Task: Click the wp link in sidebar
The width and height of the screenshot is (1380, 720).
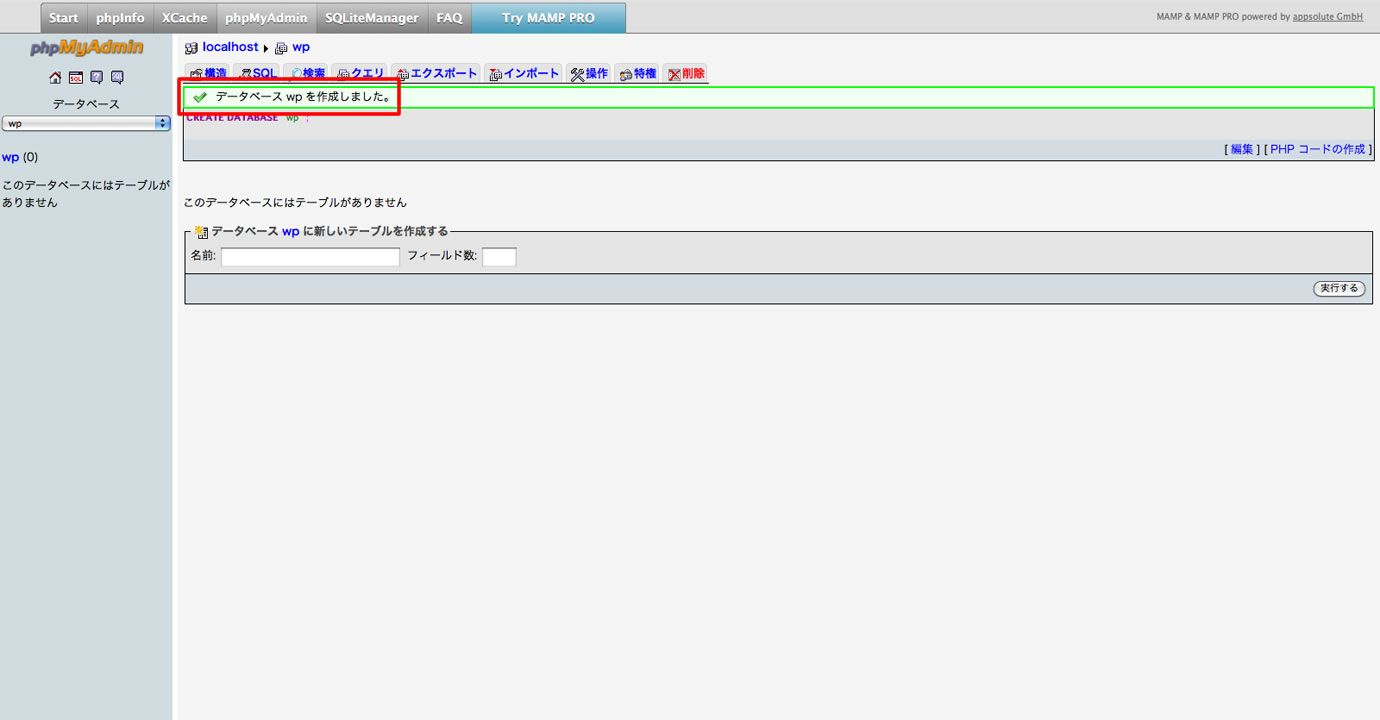Action: pyautogui.click(x=11, y=157)
